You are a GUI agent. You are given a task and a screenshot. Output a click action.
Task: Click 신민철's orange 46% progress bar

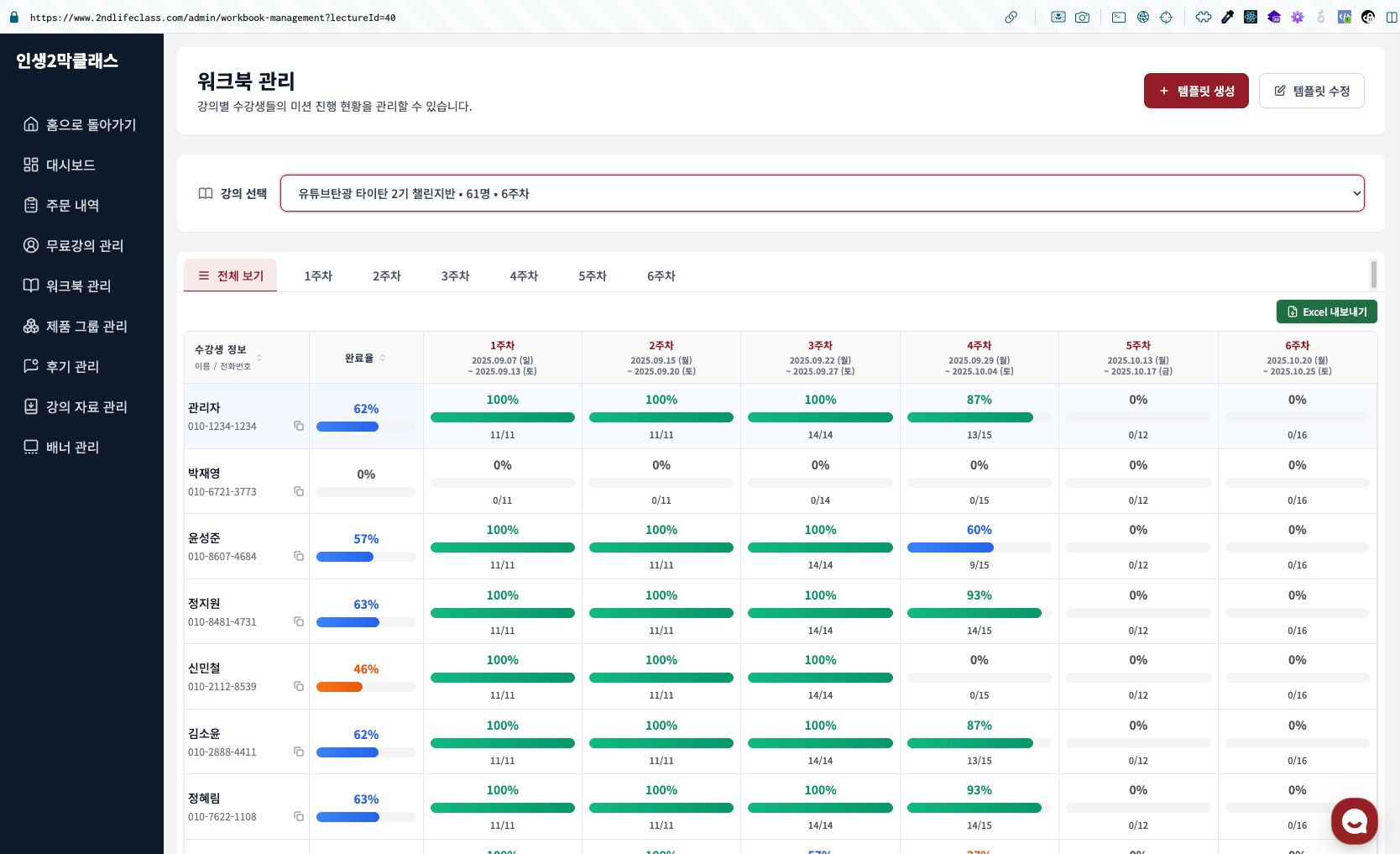tap(340, 687)
